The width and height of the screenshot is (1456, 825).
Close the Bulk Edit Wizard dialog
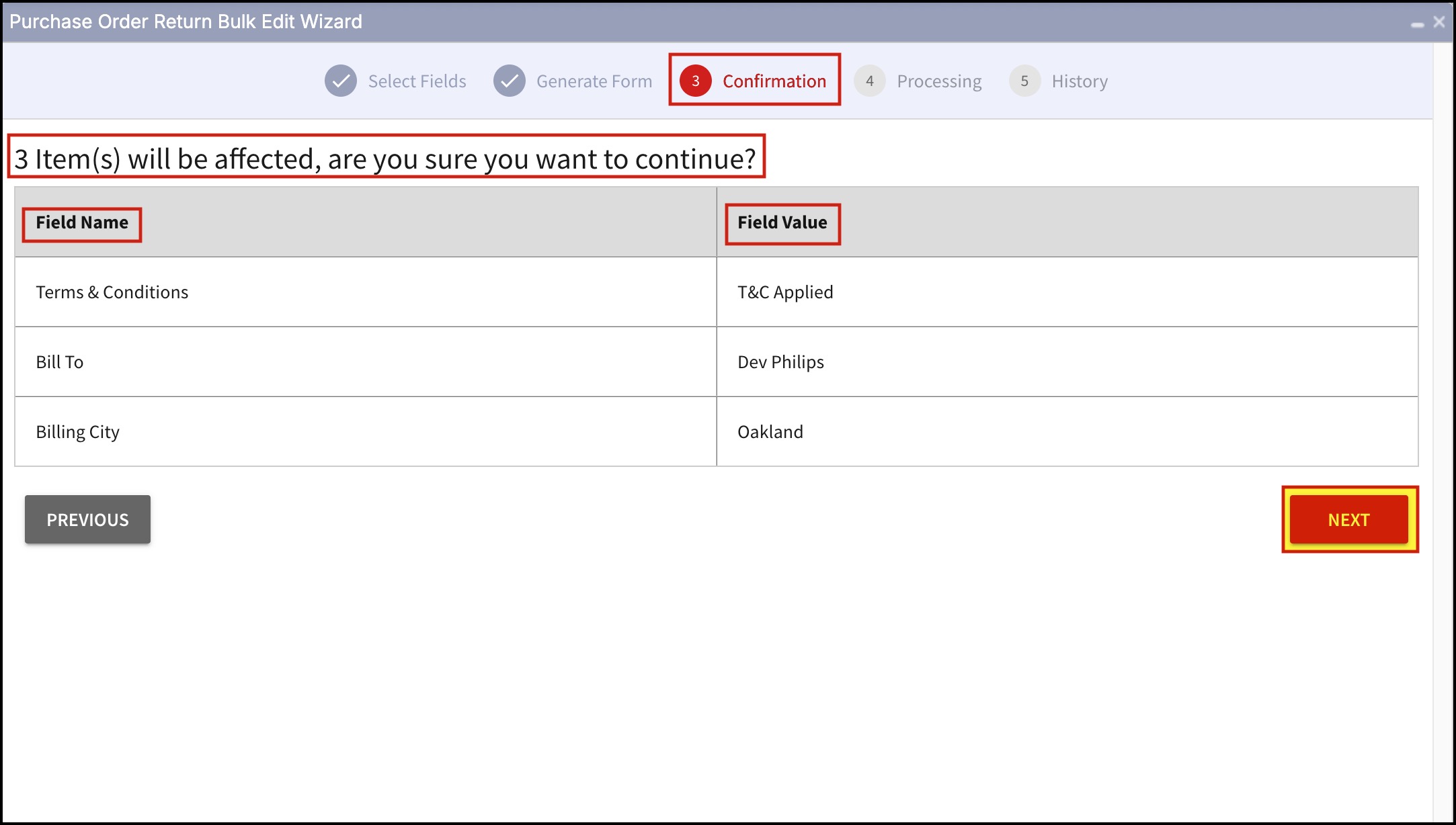coord(1439,22)
